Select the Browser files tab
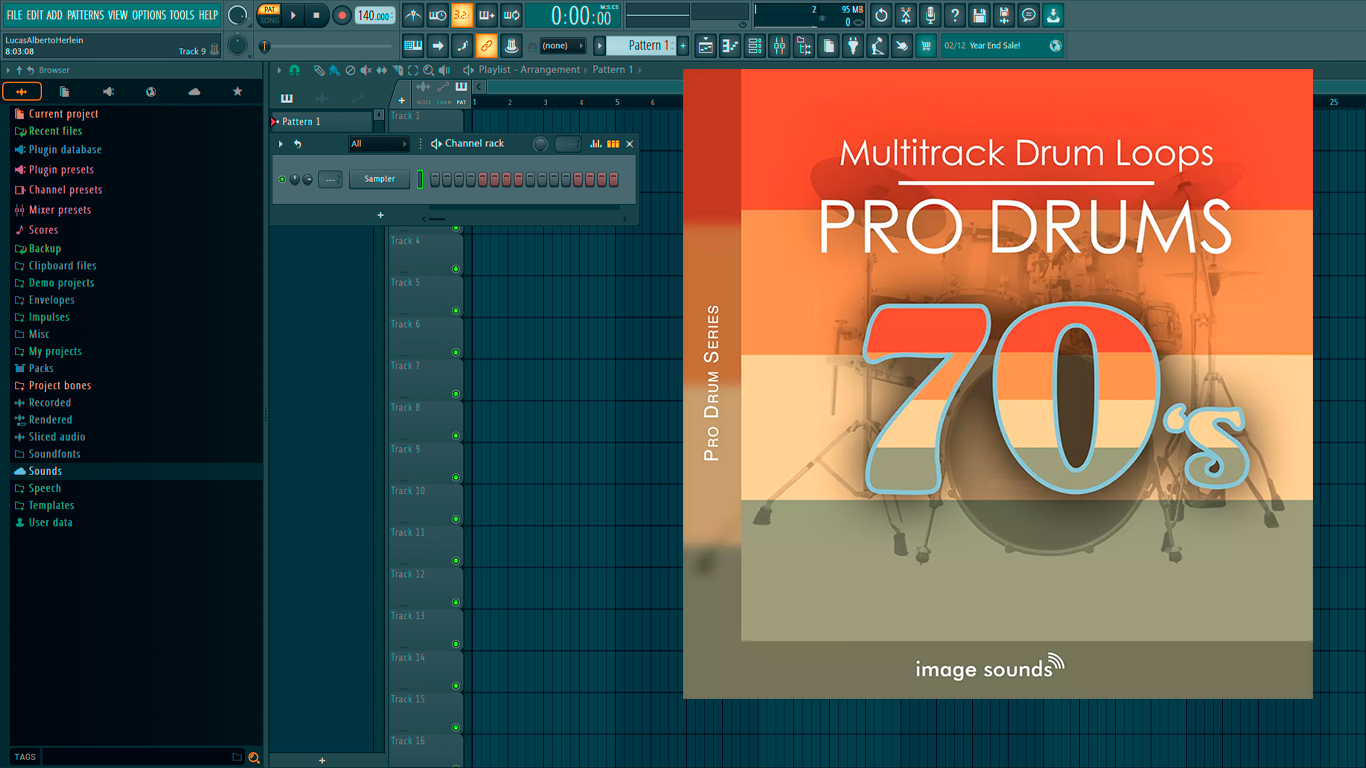Viewport: 1366px width, 768px height. click(65, 92)
